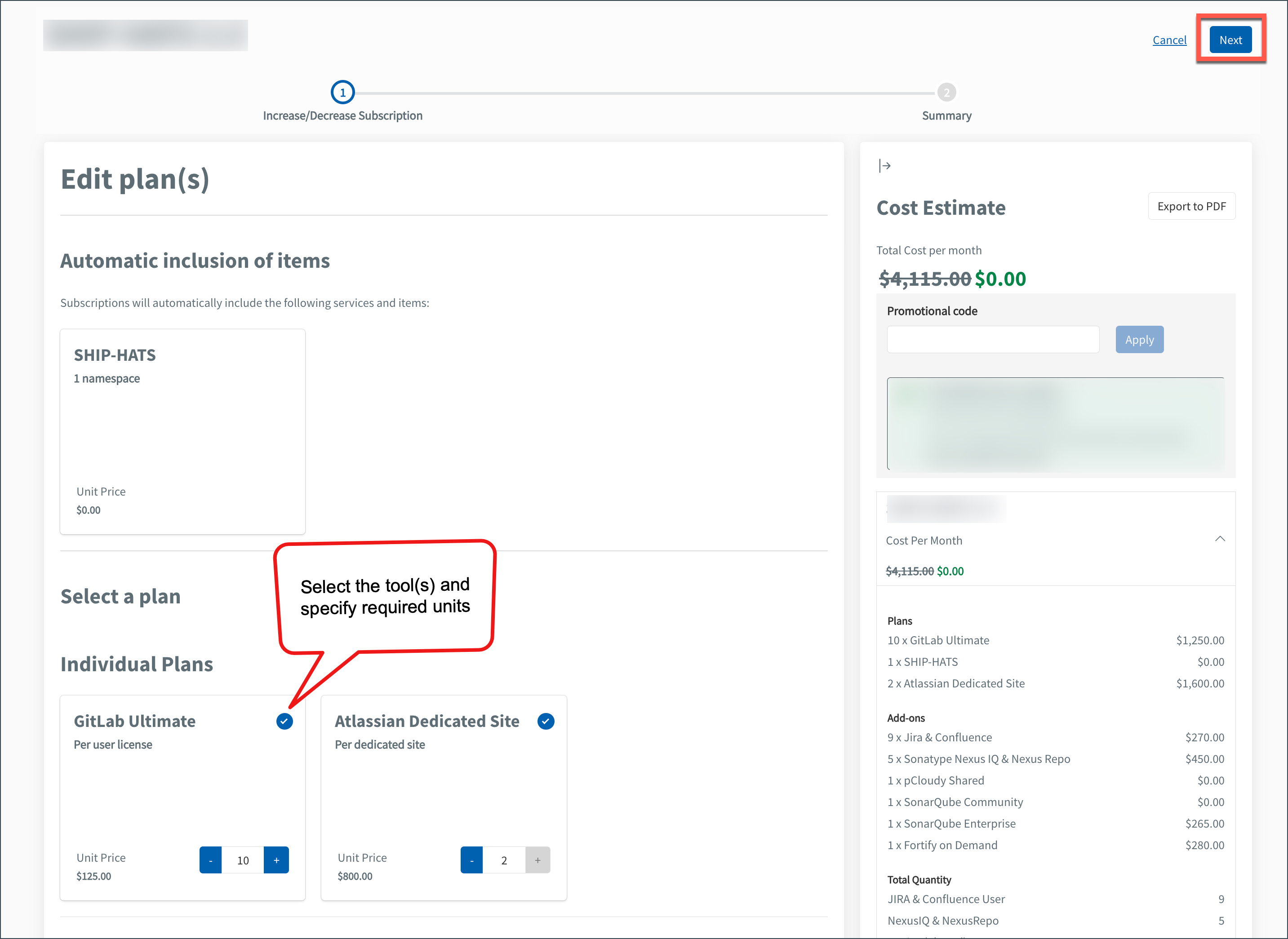
Task: Click the '1 x SonarQube Community' line
Action: click(1056, 802)
